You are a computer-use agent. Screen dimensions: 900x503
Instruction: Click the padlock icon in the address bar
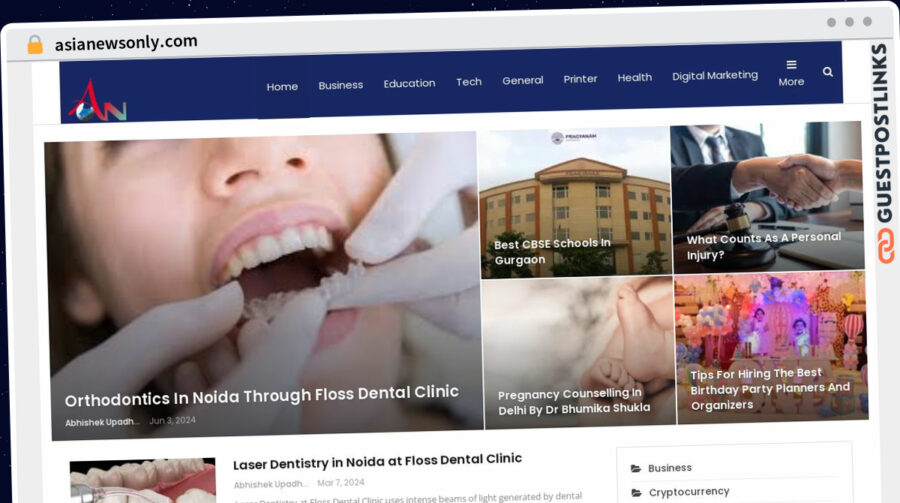[x=35, y=44]
